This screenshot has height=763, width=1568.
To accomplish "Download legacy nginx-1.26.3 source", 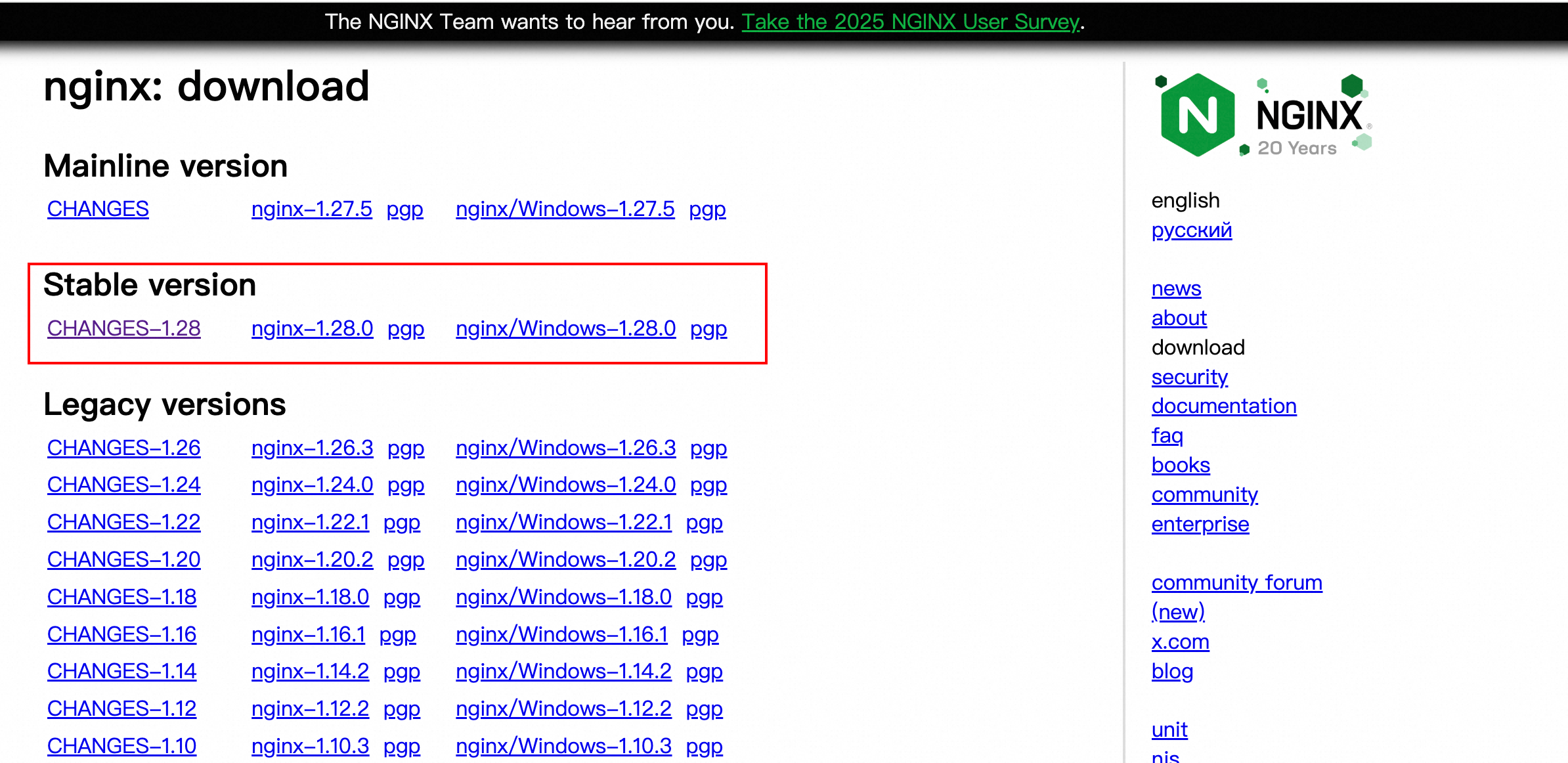I will click(312, 448).
